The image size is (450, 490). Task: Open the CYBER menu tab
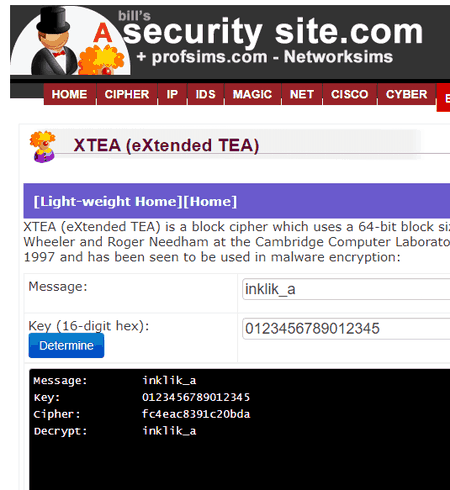tap(406, 94)
